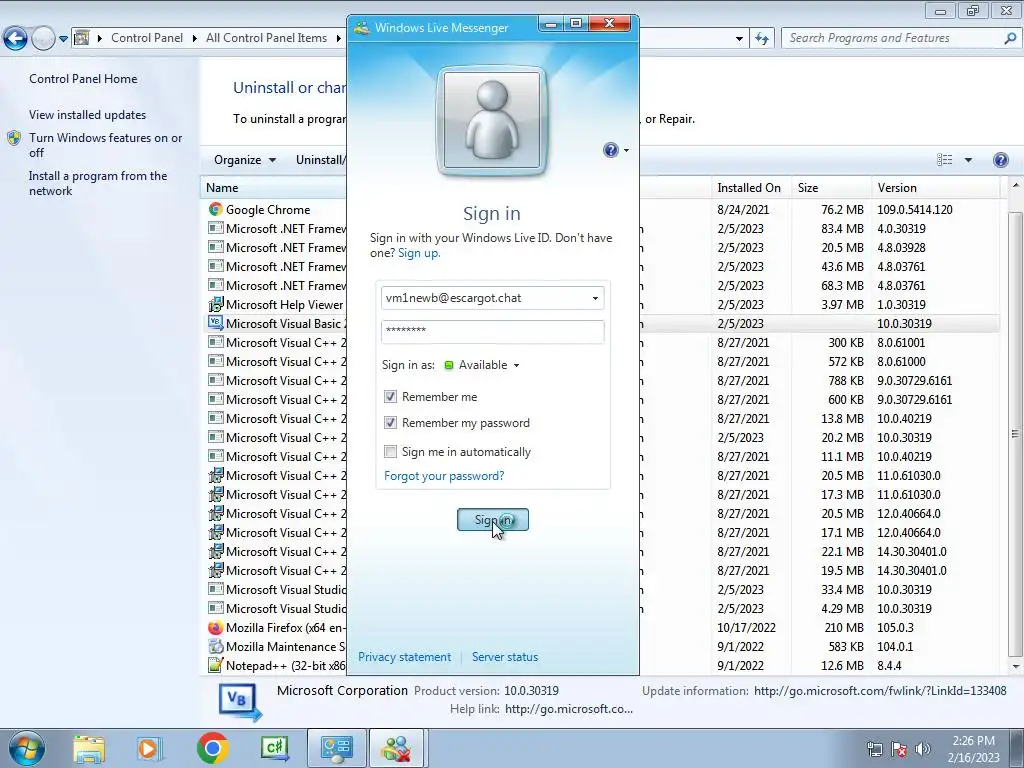Image resolution: width=1024 pixels, height=768 pixels.
Task: Select the 109.0.5414.120 version cell
Action: 914,210
